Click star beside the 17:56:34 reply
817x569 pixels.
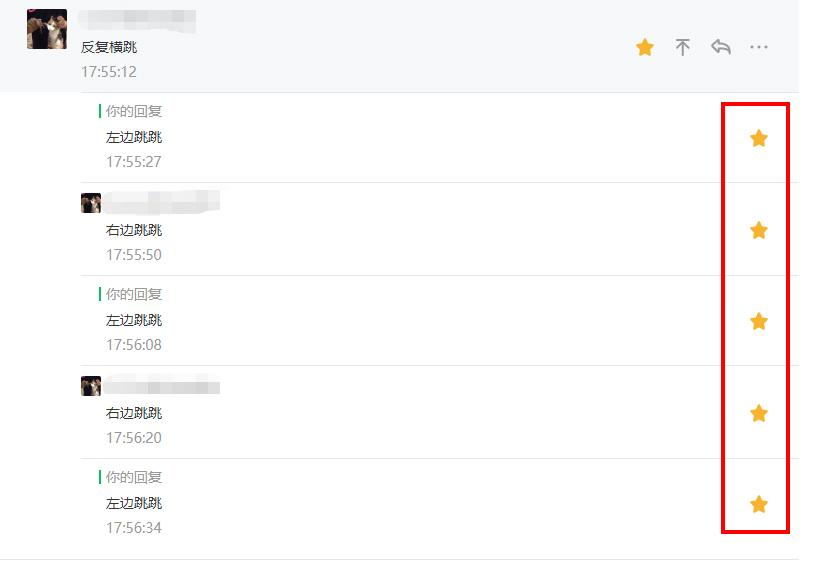coord(759,504)
